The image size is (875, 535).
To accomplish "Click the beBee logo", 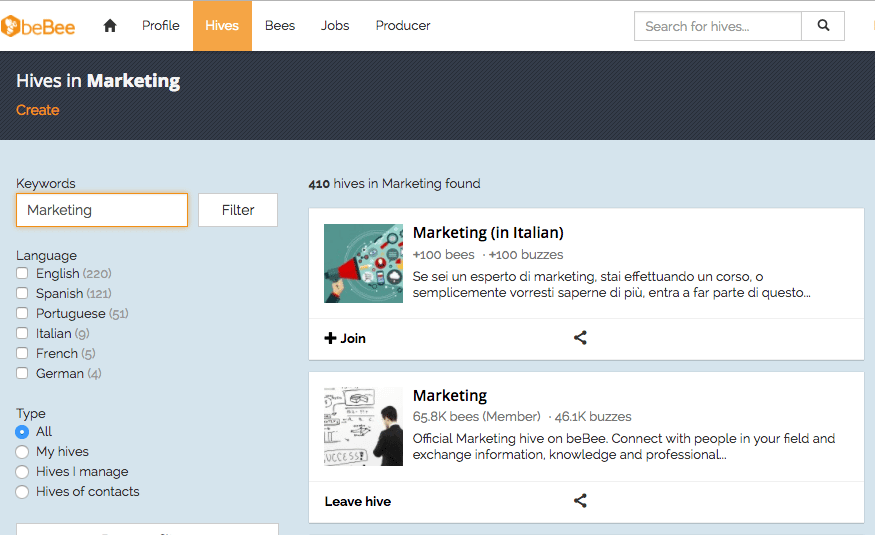I will pos(38,25).
